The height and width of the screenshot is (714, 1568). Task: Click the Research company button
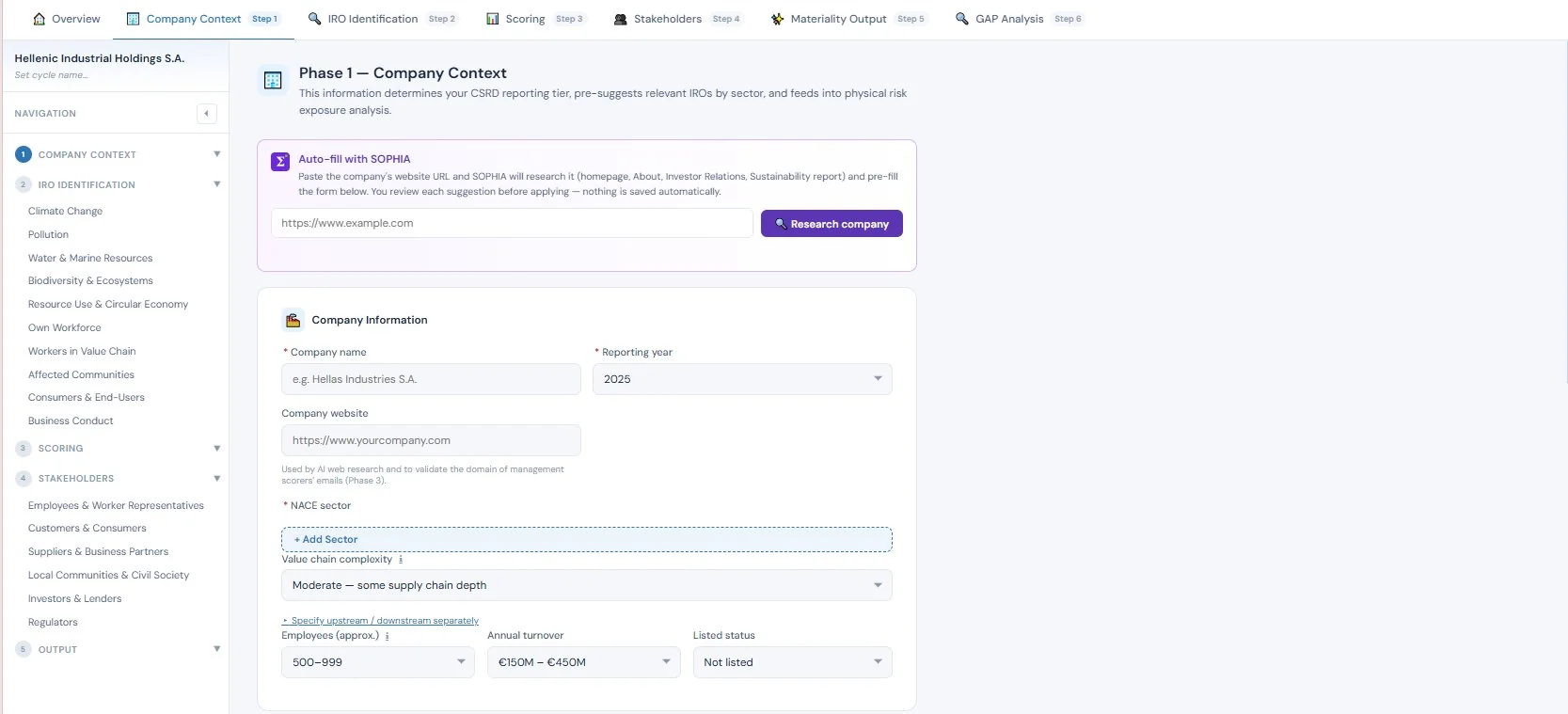point(832,224)
